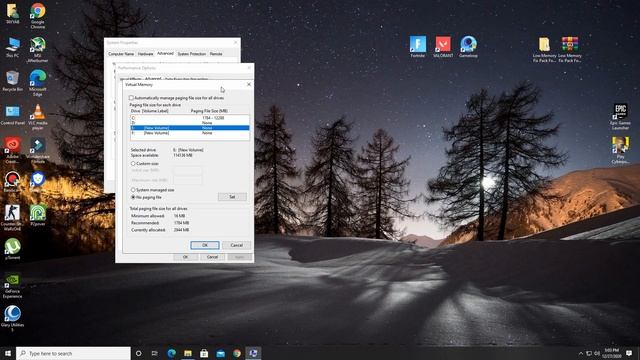Launch GeForce Experience shortcut
640x360 pixels.
12,285
